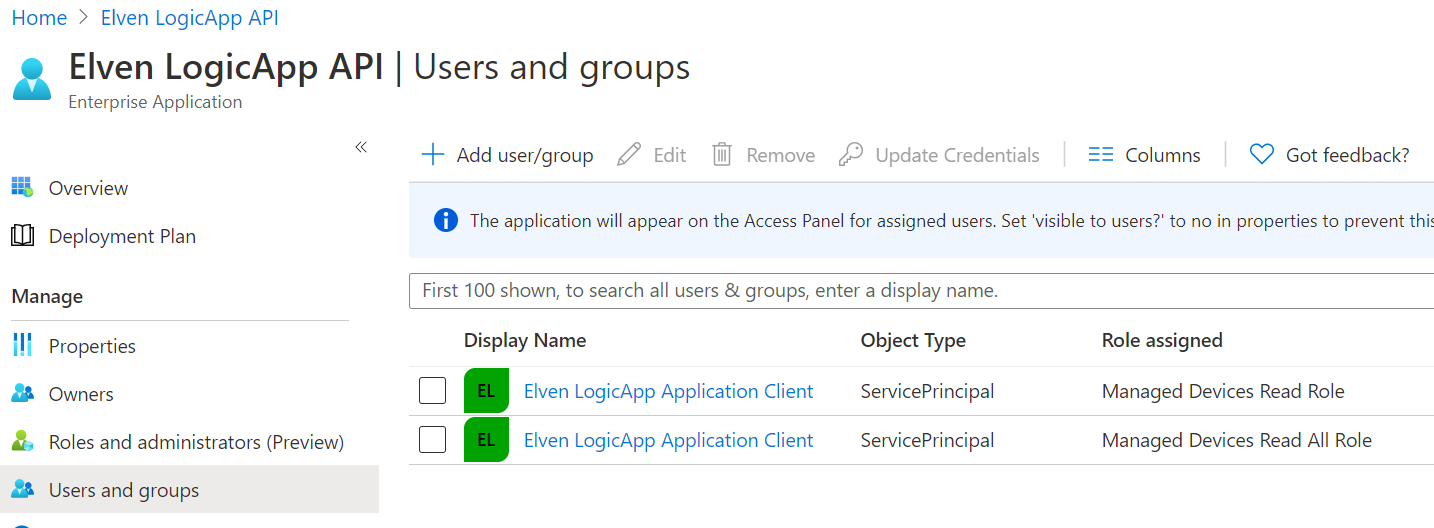Click the Enterprise Application avatar icon
This screenshot has height=528, width=1434.
[32, 79]
